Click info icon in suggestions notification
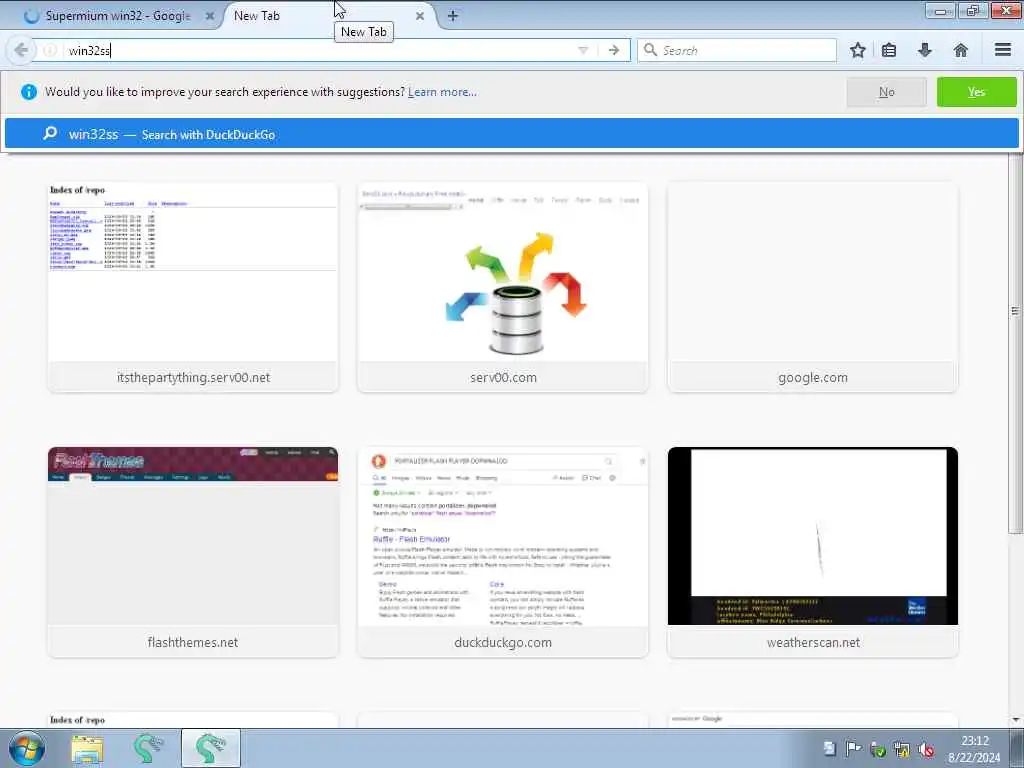This screenshot has width=1024, height=768. coord(29,92)
